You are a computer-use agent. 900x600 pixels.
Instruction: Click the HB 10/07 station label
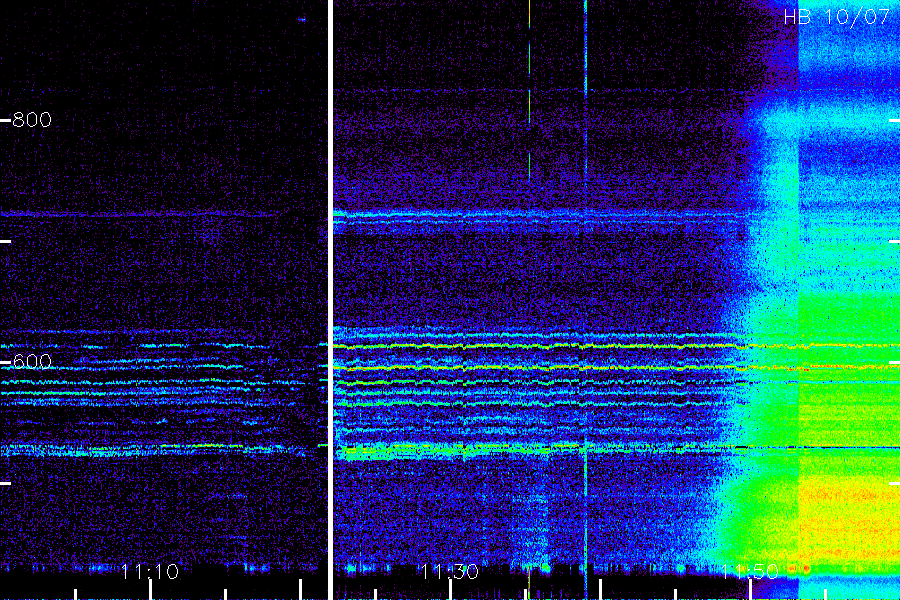(x=837, y=17)
